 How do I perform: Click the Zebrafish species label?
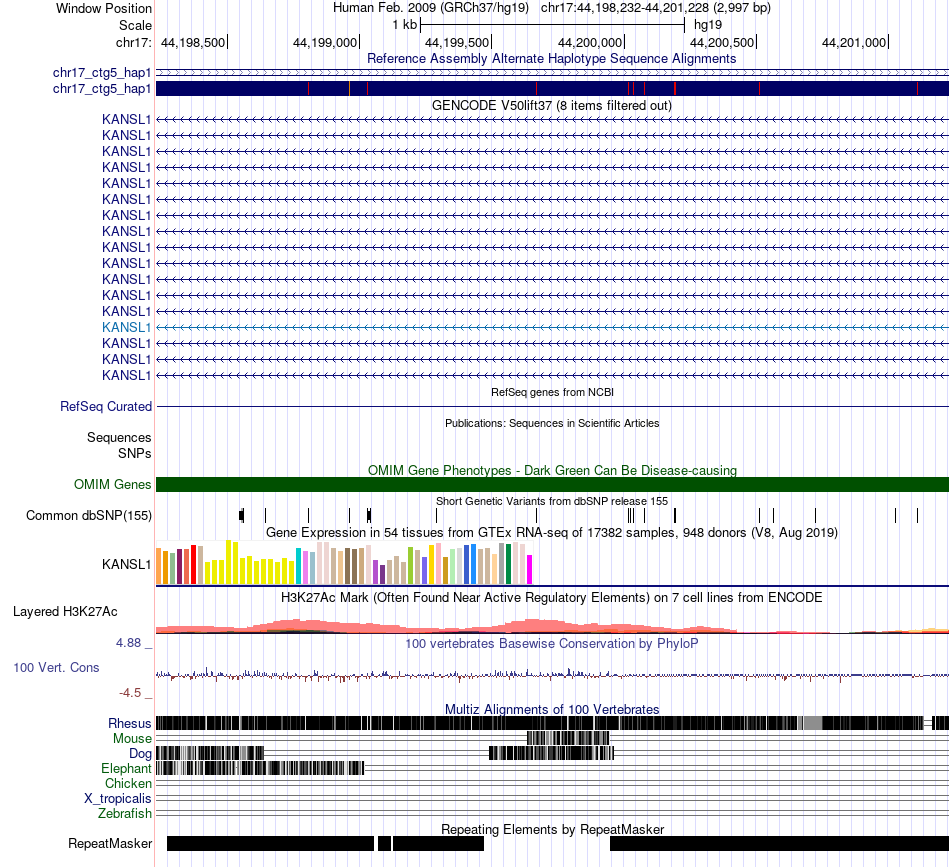click(125, 814)
